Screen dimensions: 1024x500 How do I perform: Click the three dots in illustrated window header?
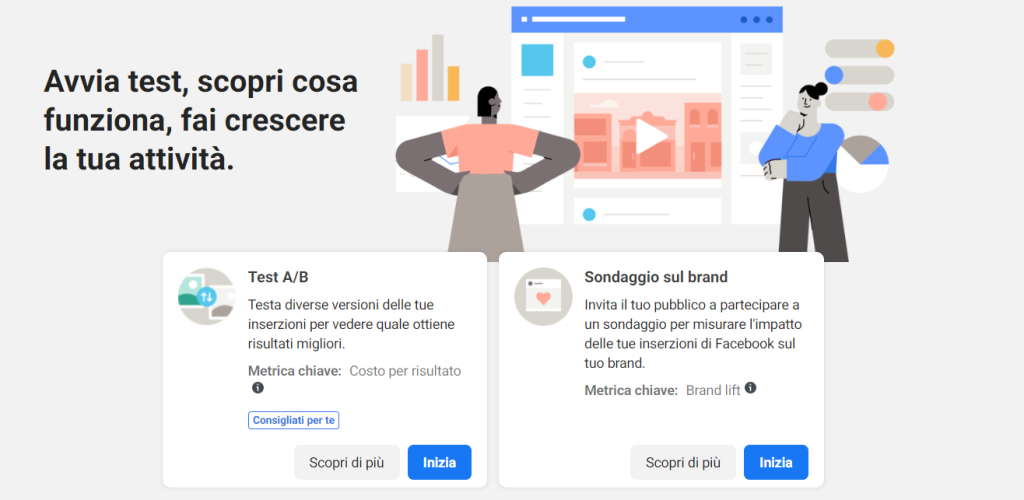click(756, 20)
